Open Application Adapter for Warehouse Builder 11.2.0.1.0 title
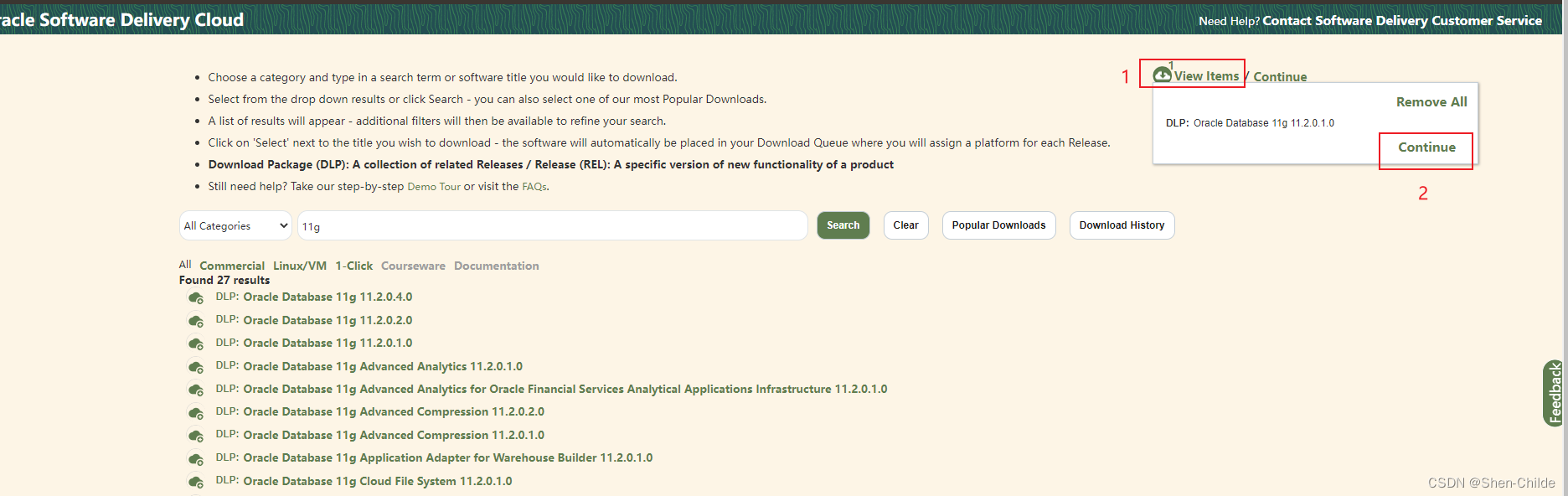The height and width of the screenshot is (496, 1568). pos(448,457)
